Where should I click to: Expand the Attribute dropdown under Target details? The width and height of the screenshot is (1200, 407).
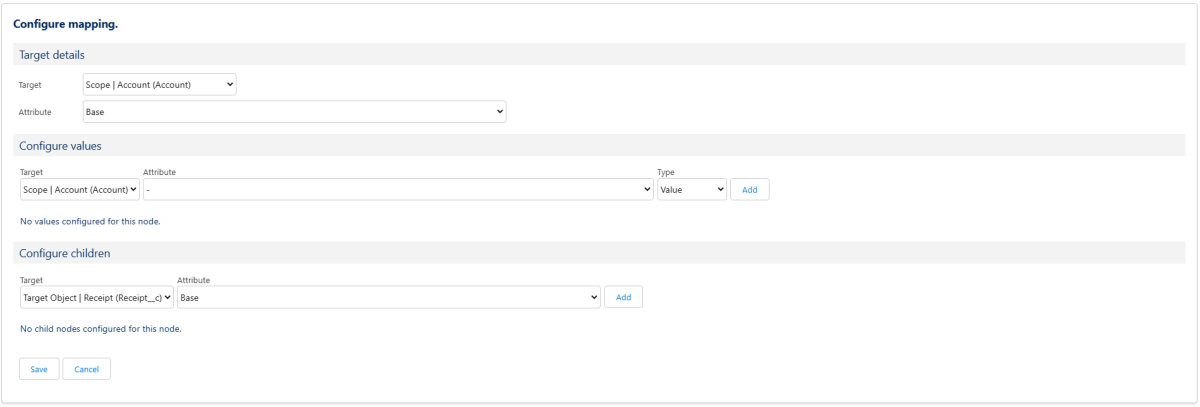(x=295, y=112)
